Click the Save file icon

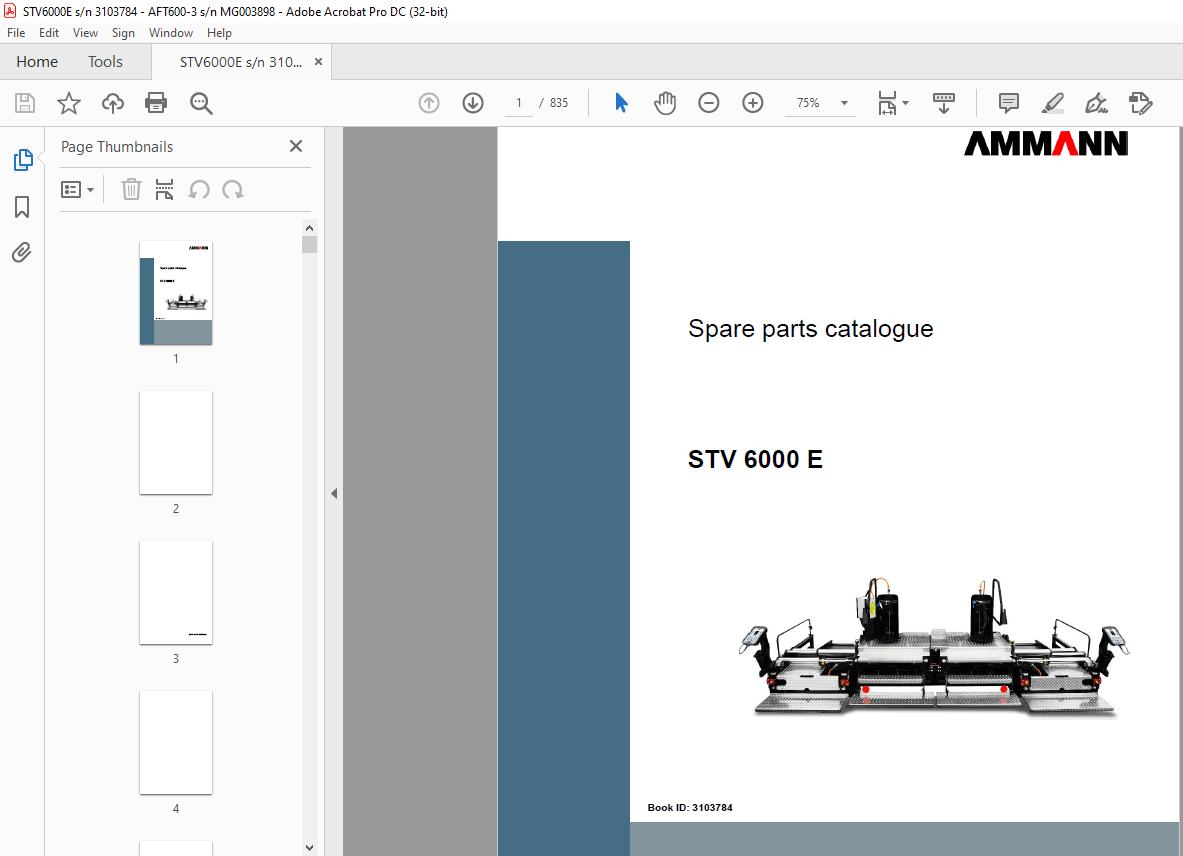(25, 103)
